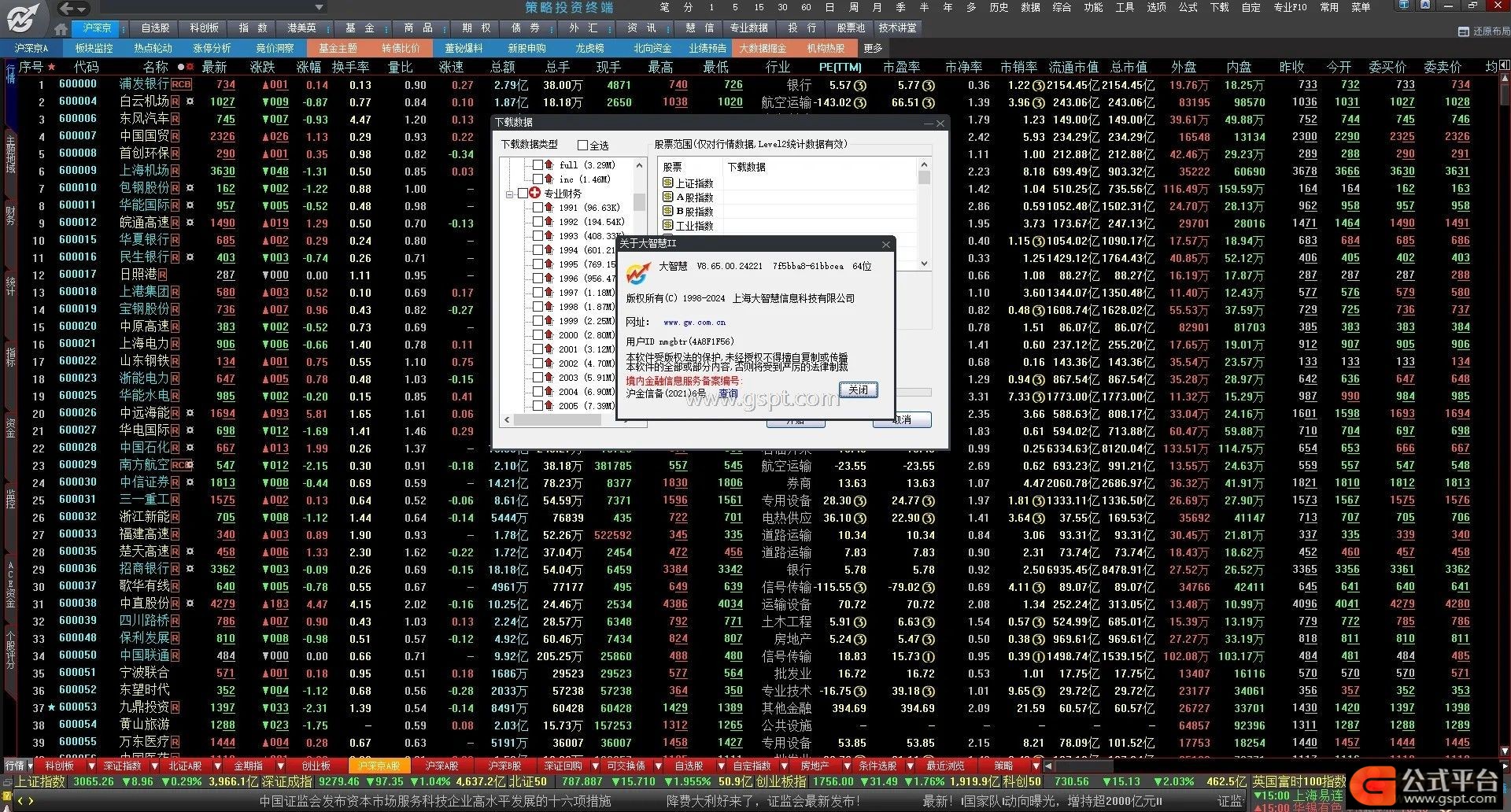Open the www.gw.com.cn link
Image resolution: width=1511 pixels, height=812 pixels.
(694, 323)
